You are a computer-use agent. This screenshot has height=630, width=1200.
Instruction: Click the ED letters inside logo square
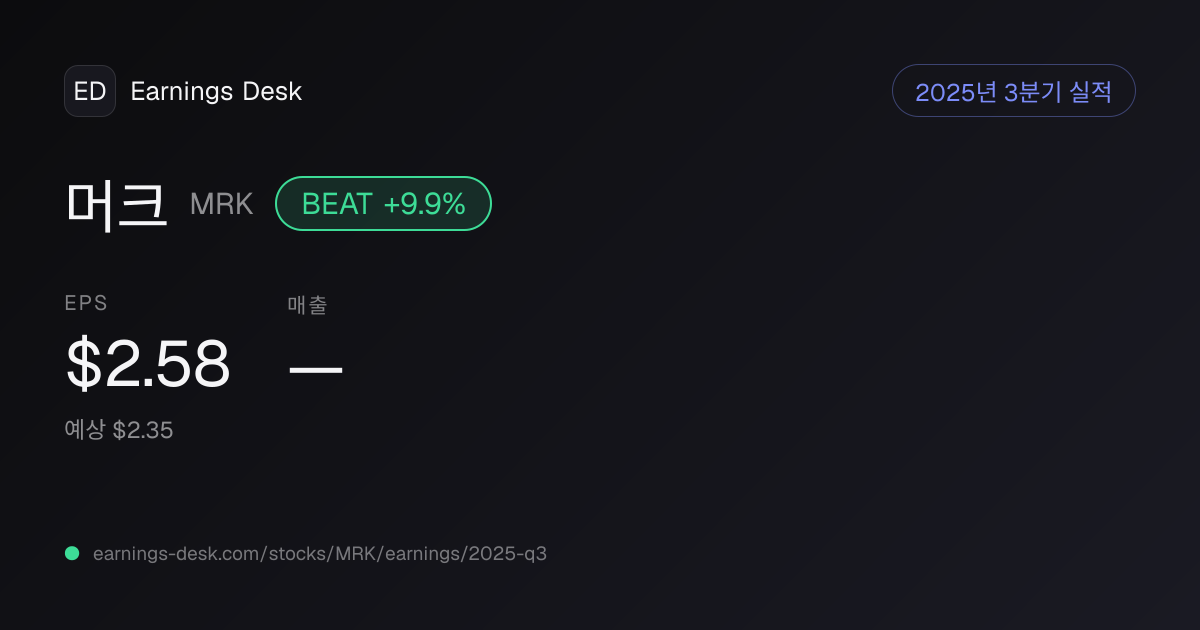[x=90, y=91]
